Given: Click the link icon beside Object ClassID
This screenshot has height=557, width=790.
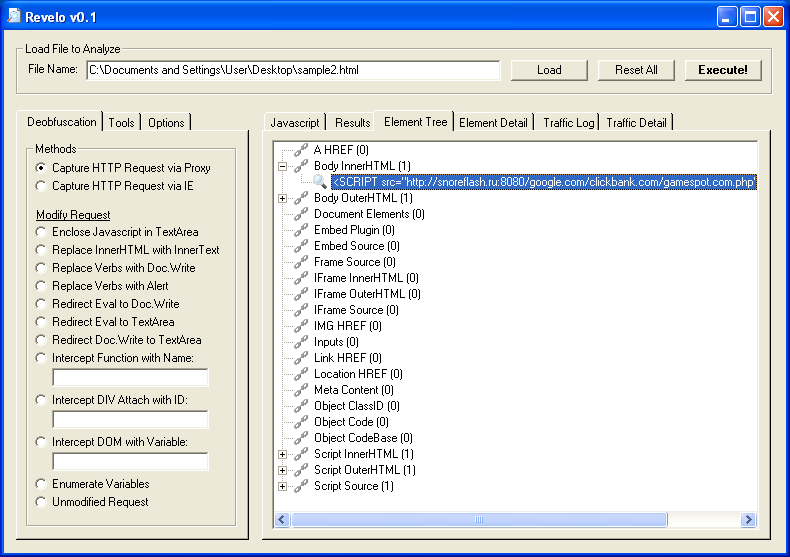Looking at the screenshot, I should tap(301, 406).
